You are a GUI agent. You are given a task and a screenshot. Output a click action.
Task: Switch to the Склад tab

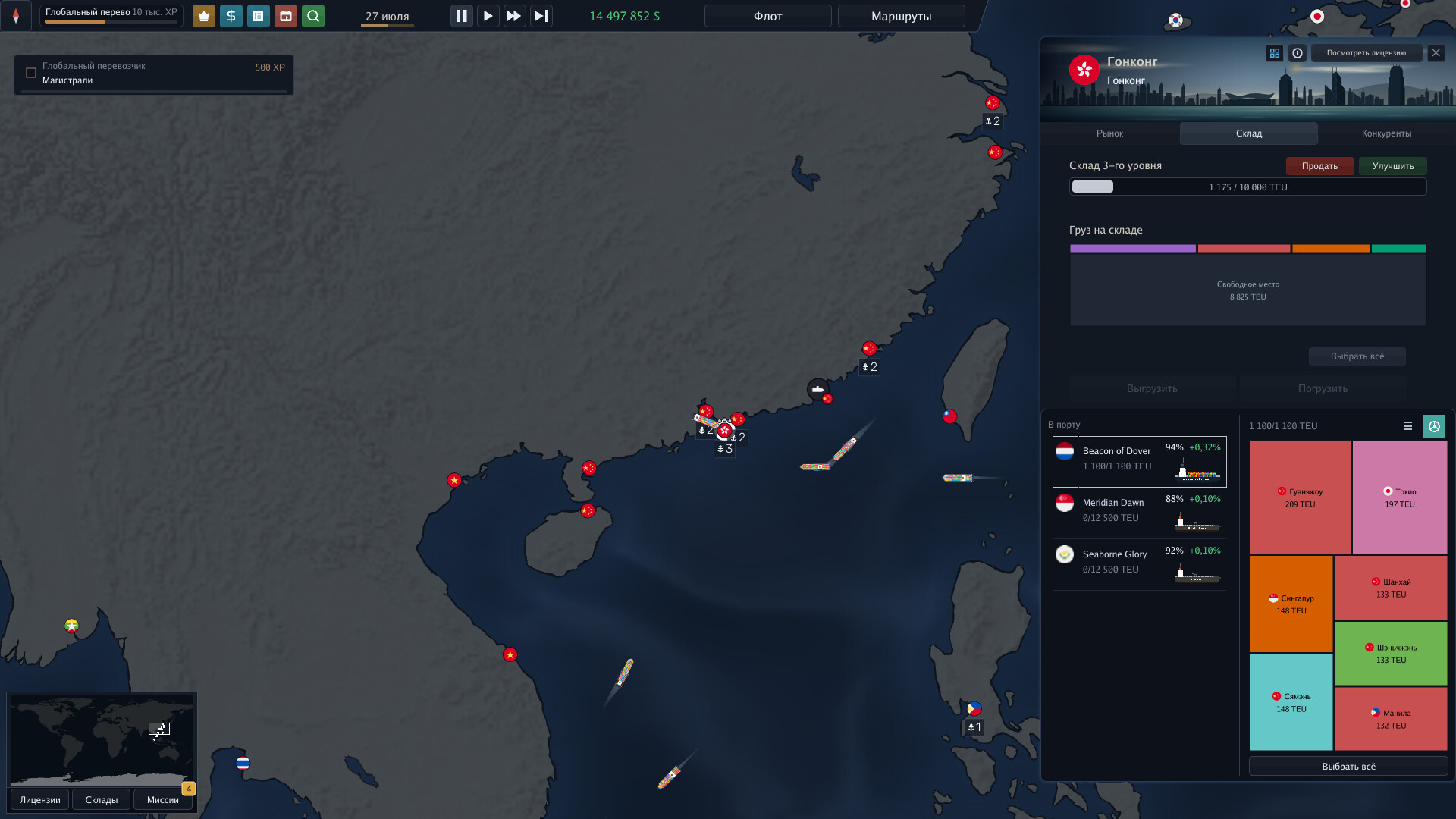[x=1248, y=133]
